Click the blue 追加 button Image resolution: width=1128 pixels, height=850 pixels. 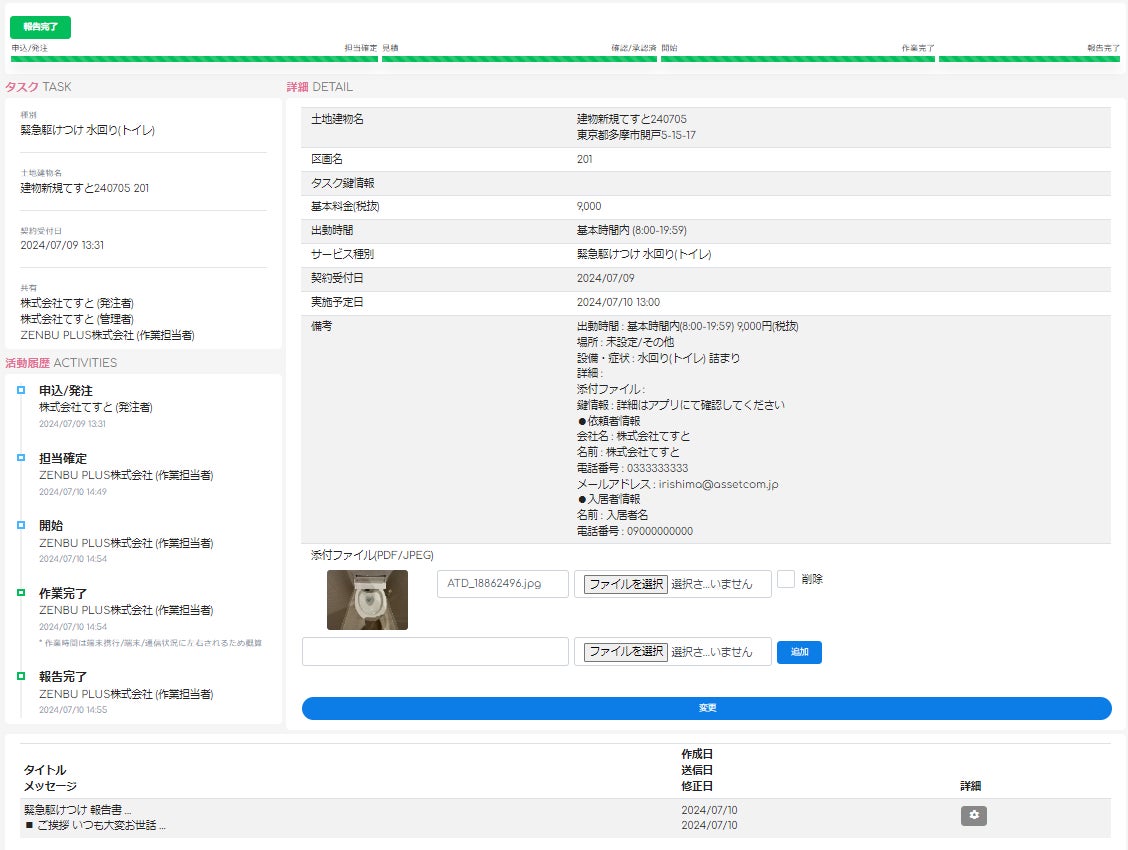[x=799, y=652]
